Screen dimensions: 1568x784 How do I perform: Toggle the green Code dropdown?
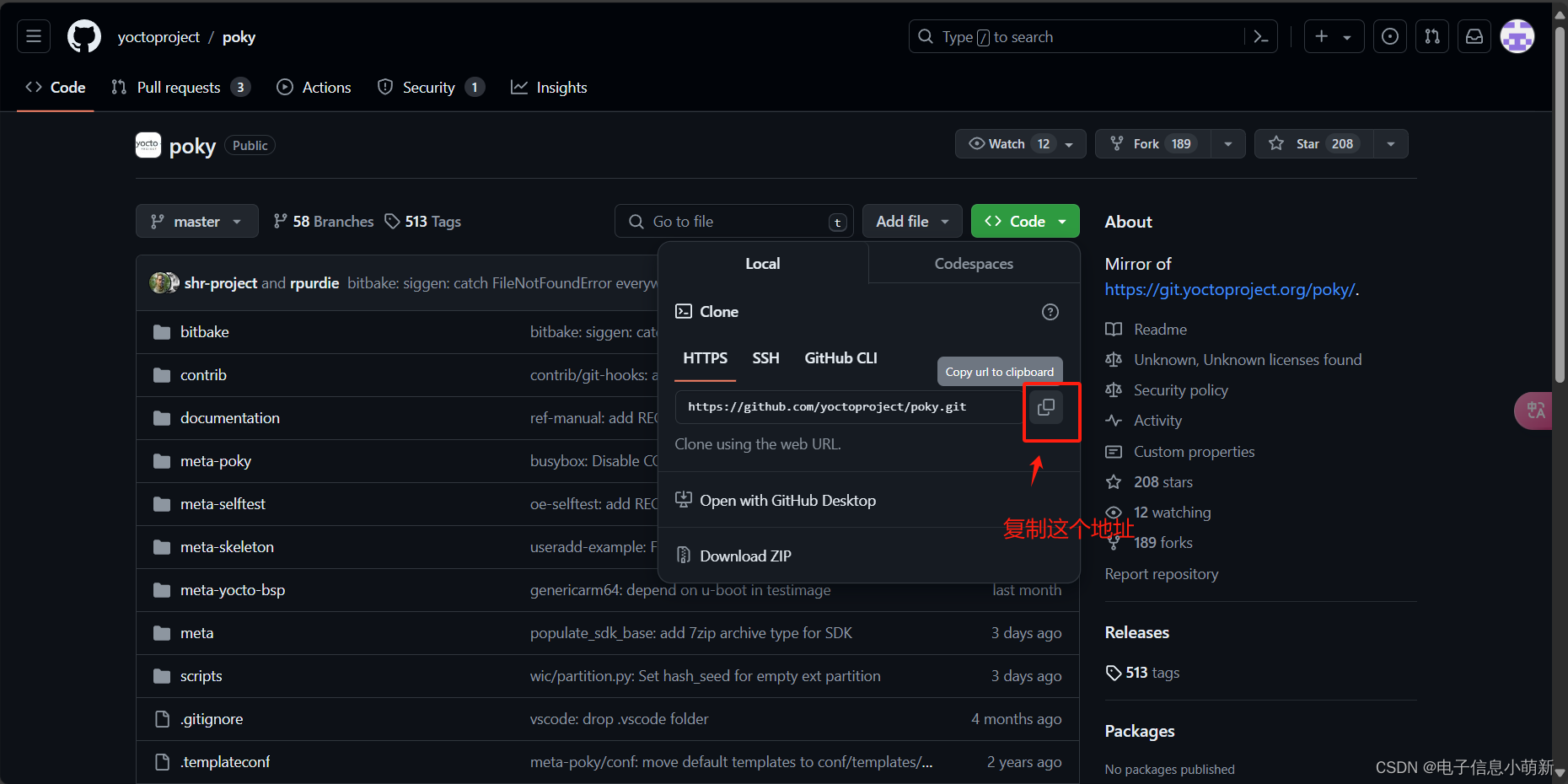(x=1025, y=221)
